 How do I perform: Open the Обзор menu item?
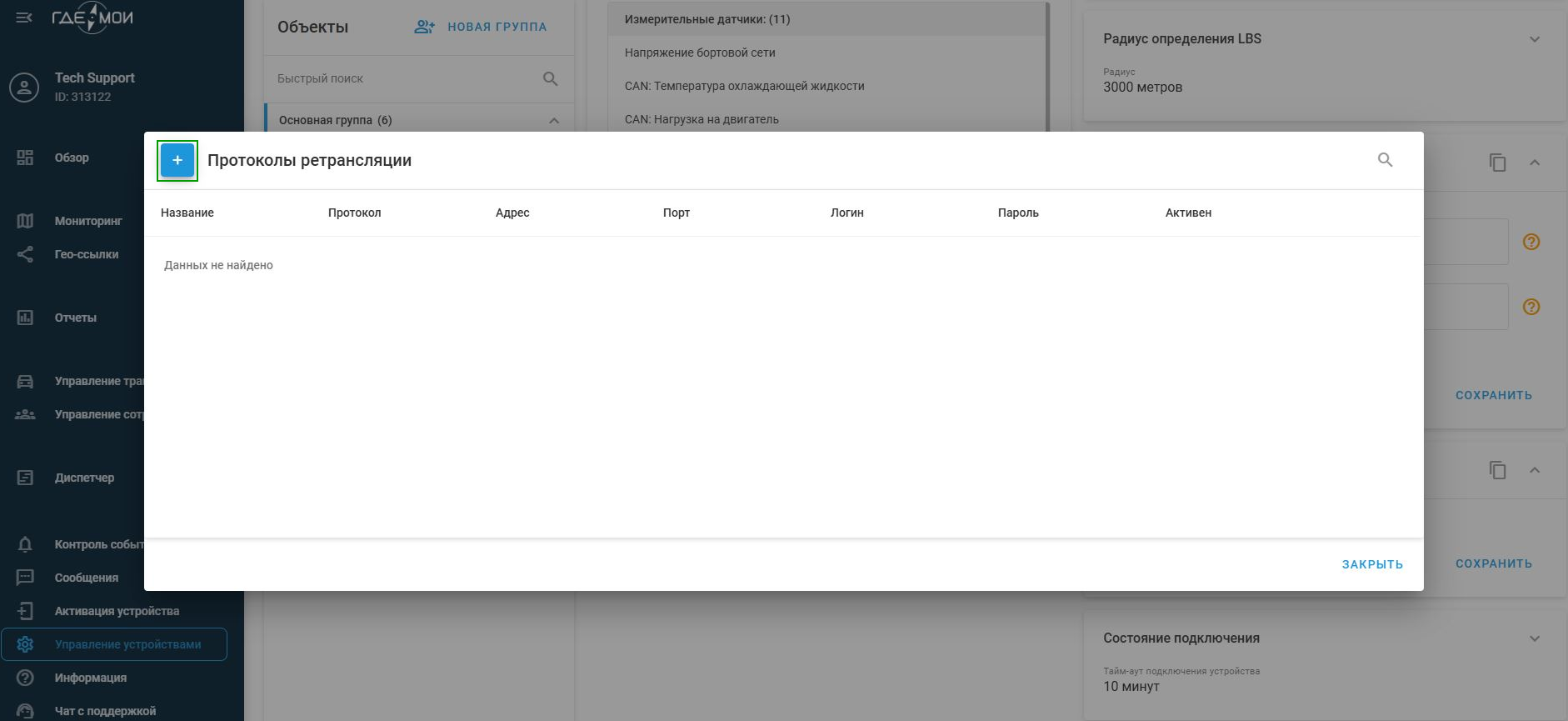tap(72, 158)
